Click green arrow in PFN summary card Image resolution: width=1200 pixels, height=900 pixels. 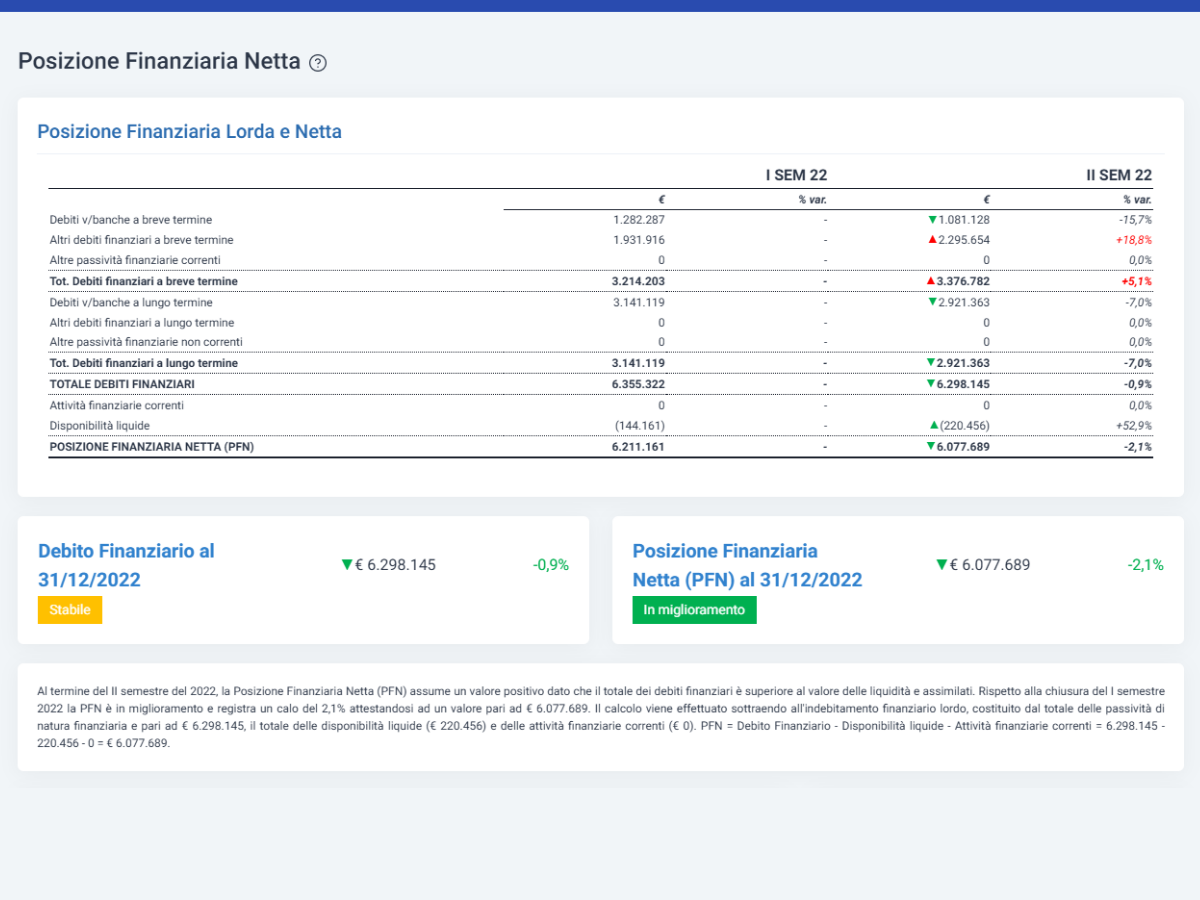(x=941, y=565)
